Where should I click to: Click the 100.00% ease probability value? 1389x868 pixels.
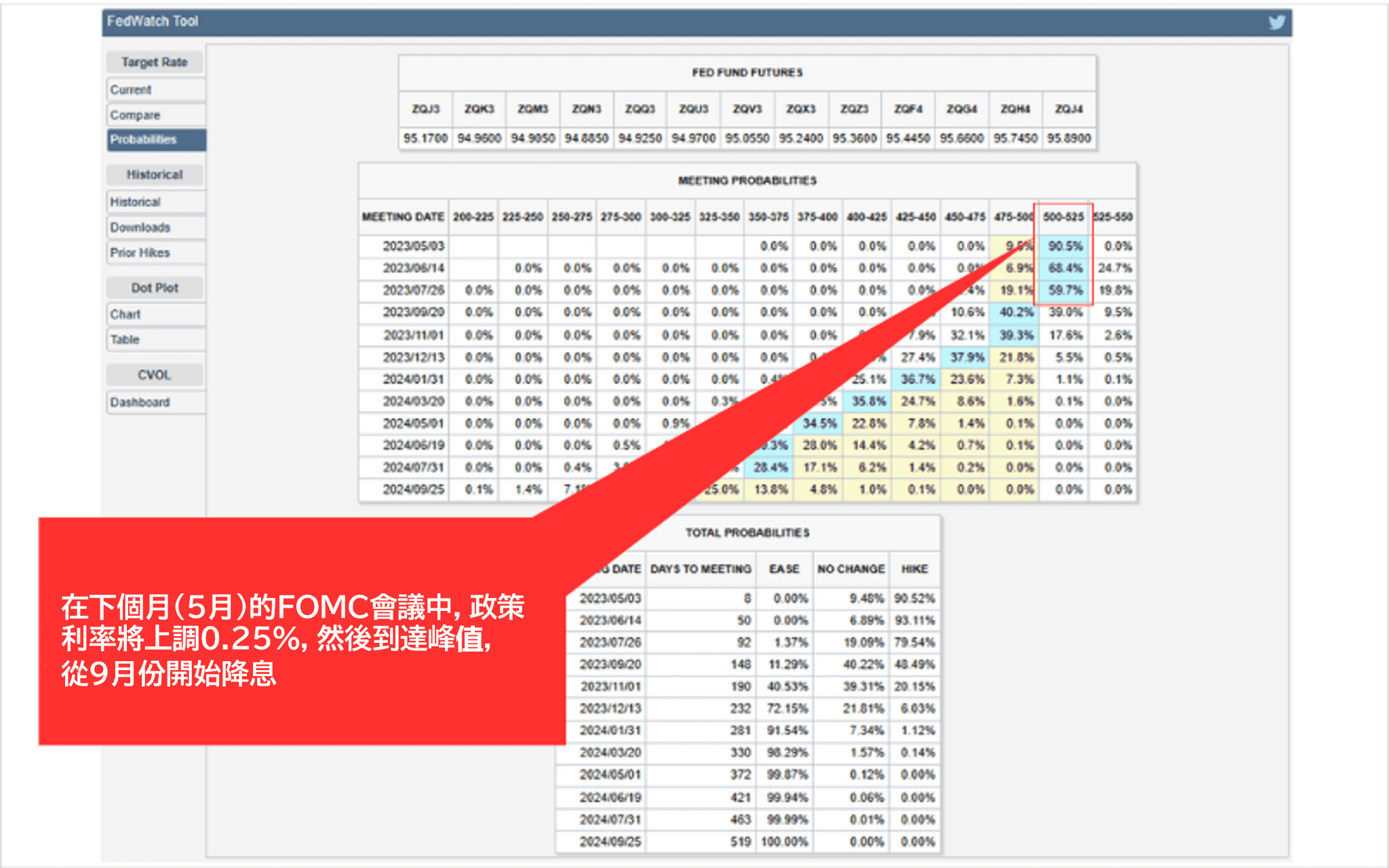point(785,842)
